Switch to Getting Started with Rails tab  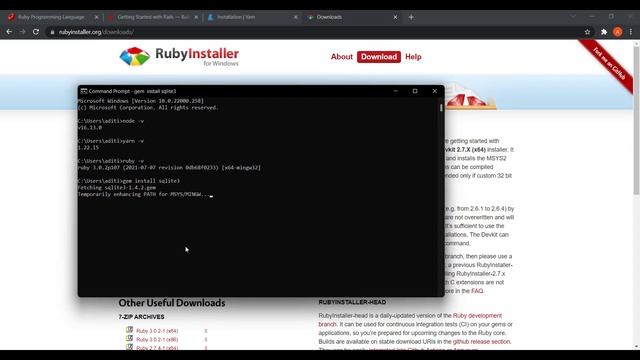153,17
